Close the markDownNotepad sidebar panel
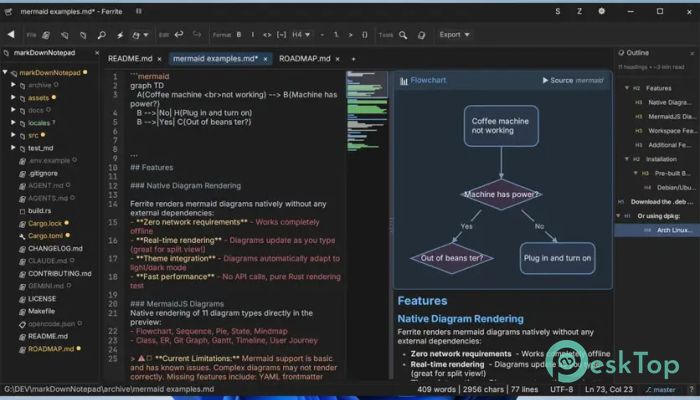700x400 pixels. (97, 53)
